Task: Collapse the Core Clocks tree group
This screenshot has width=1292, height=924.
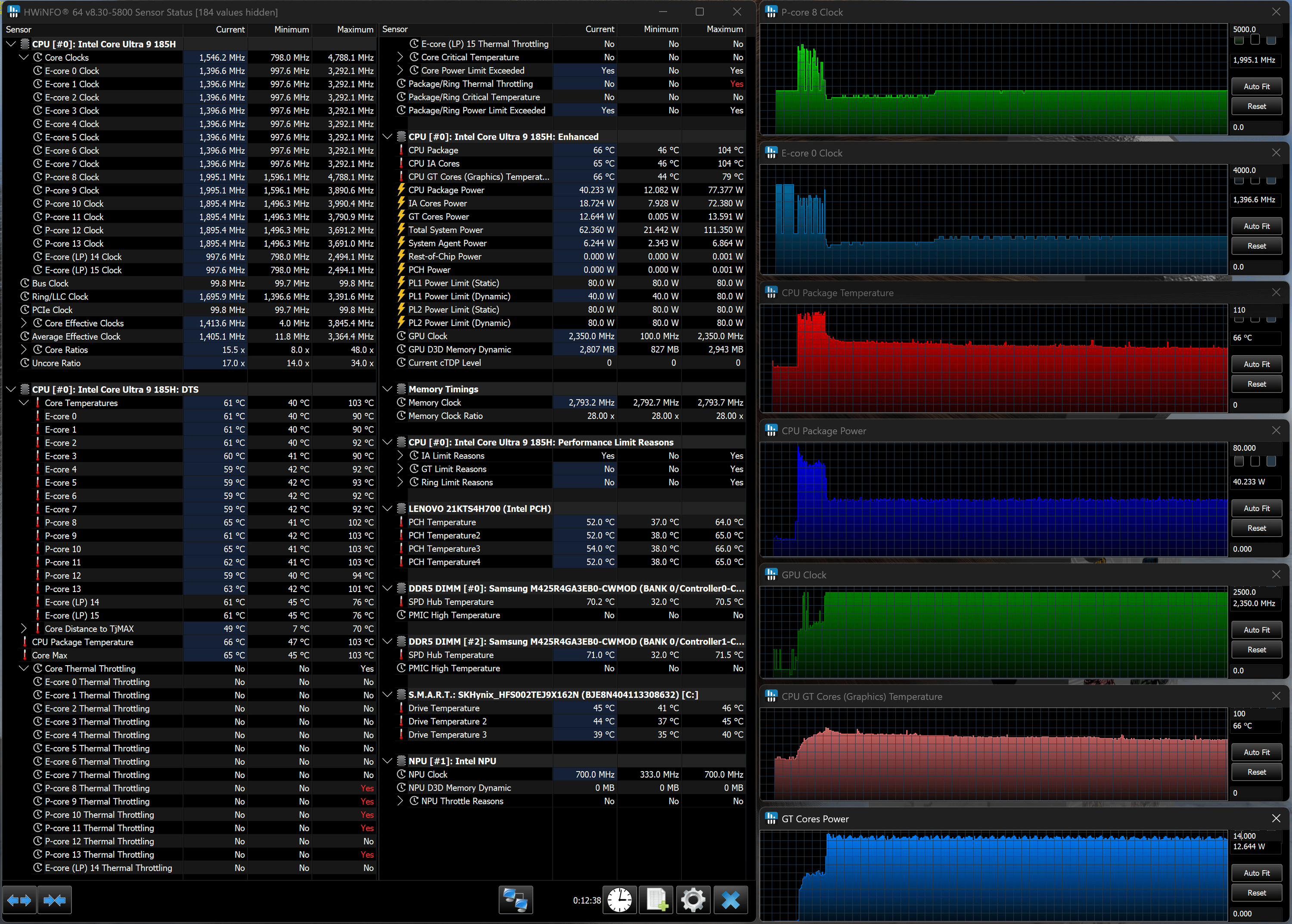Action: click(24, 57)
